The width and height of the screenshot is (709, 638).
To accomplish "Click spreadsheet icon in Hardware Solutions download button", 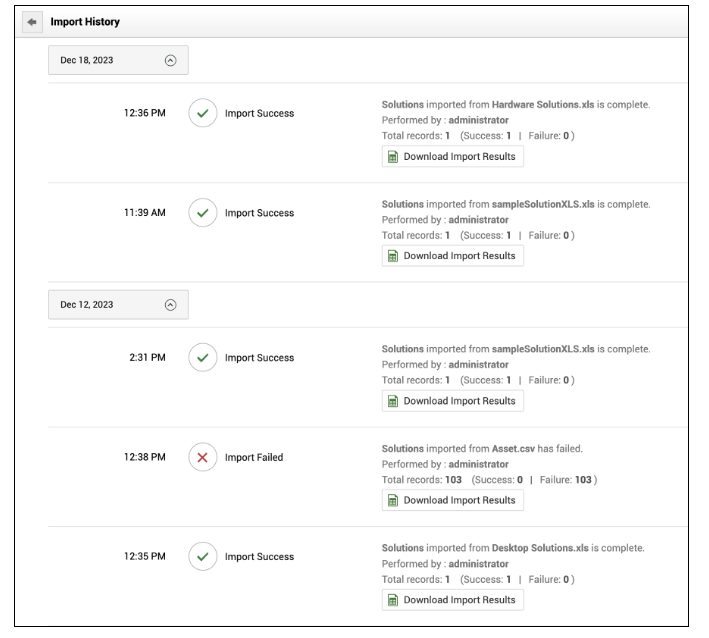I will [393, 157].
